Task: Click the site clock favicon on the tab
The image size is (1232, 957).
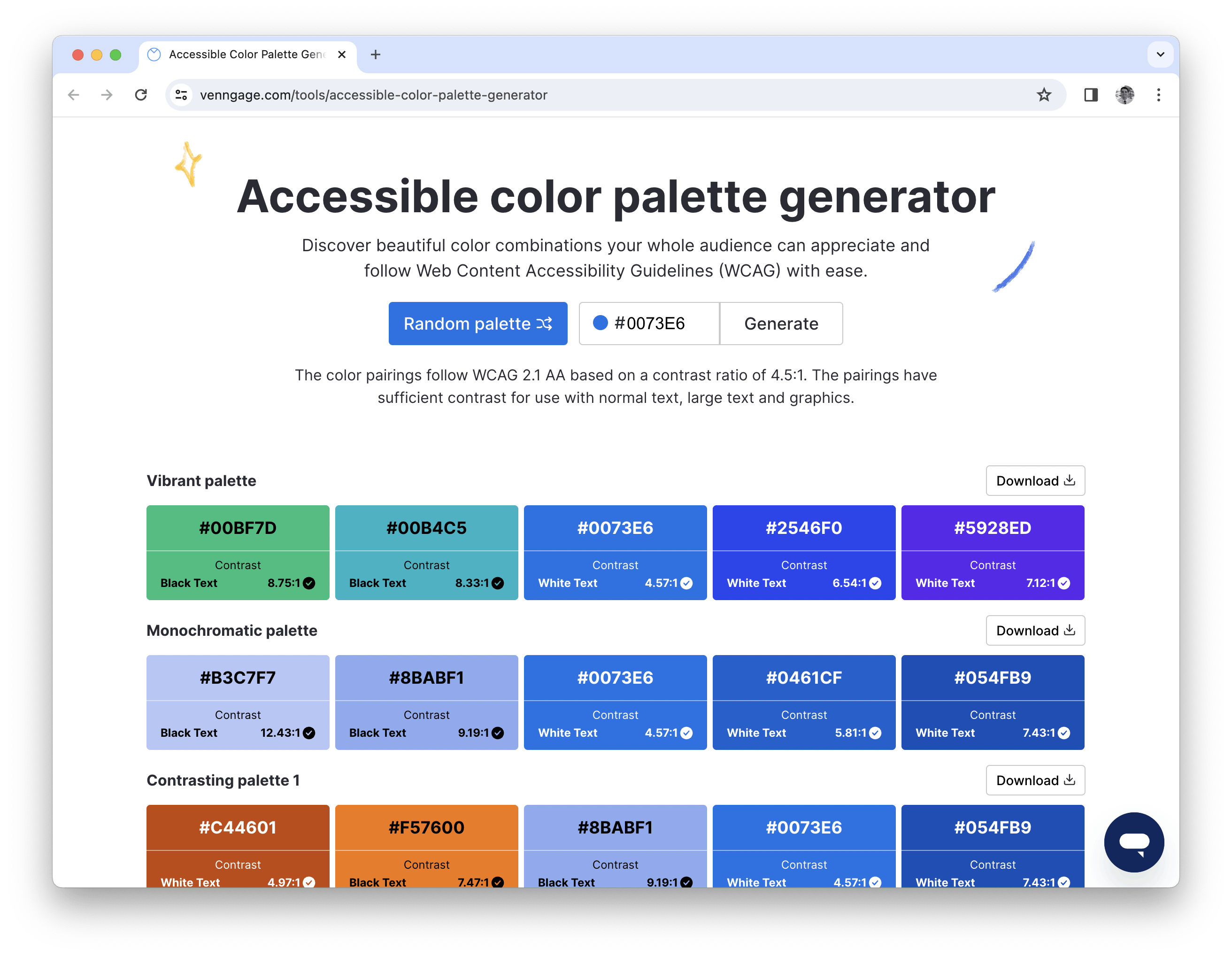Action: (x=154, y=54)
